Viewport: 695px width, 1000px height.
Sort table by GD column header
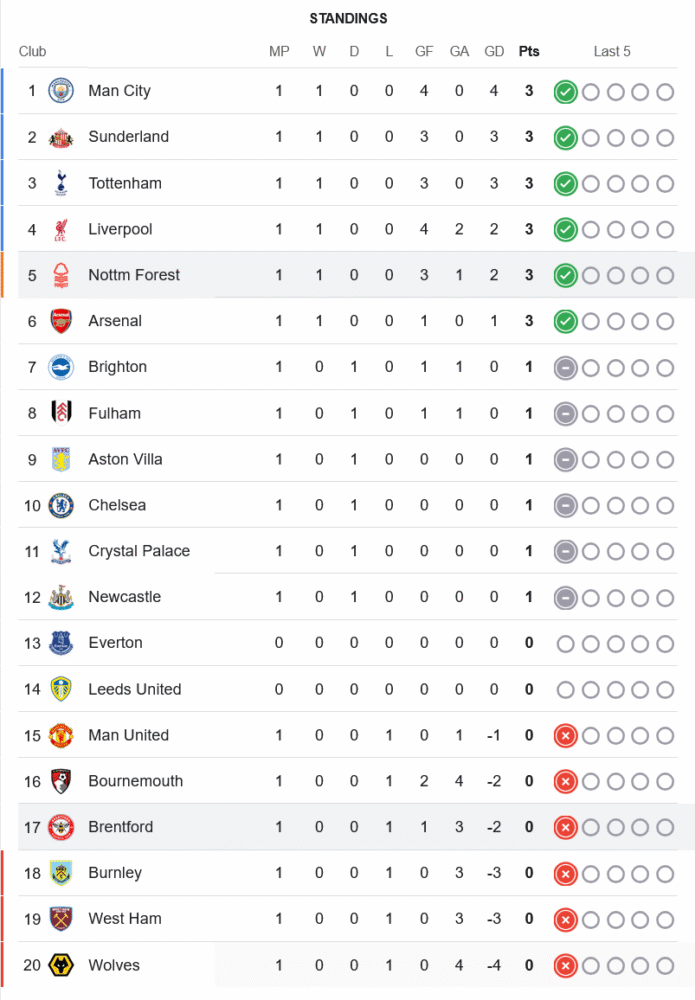point(494,52)
